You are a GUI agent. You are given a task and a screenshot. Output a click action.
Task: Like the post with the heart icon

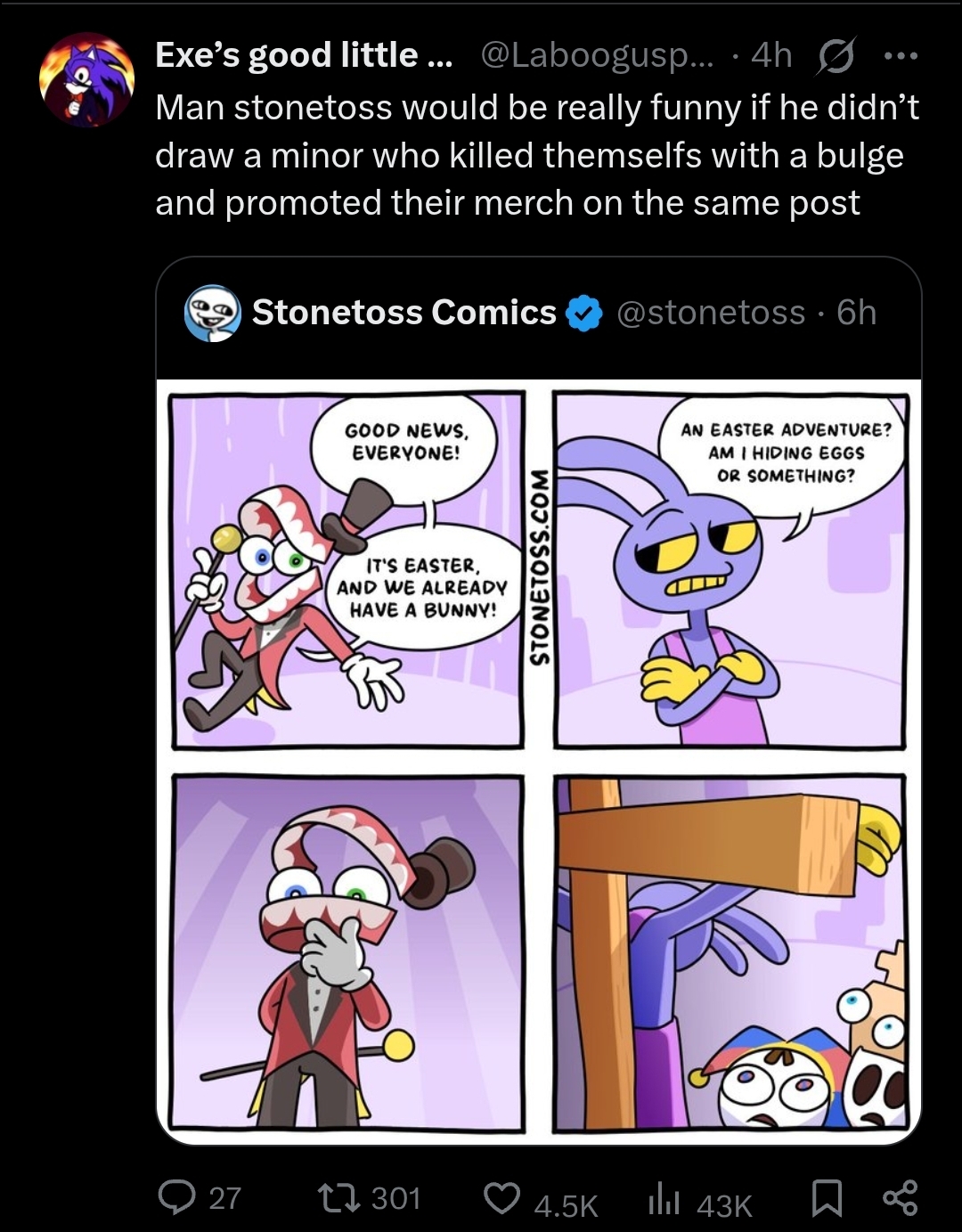click(x=502, y=1198)
